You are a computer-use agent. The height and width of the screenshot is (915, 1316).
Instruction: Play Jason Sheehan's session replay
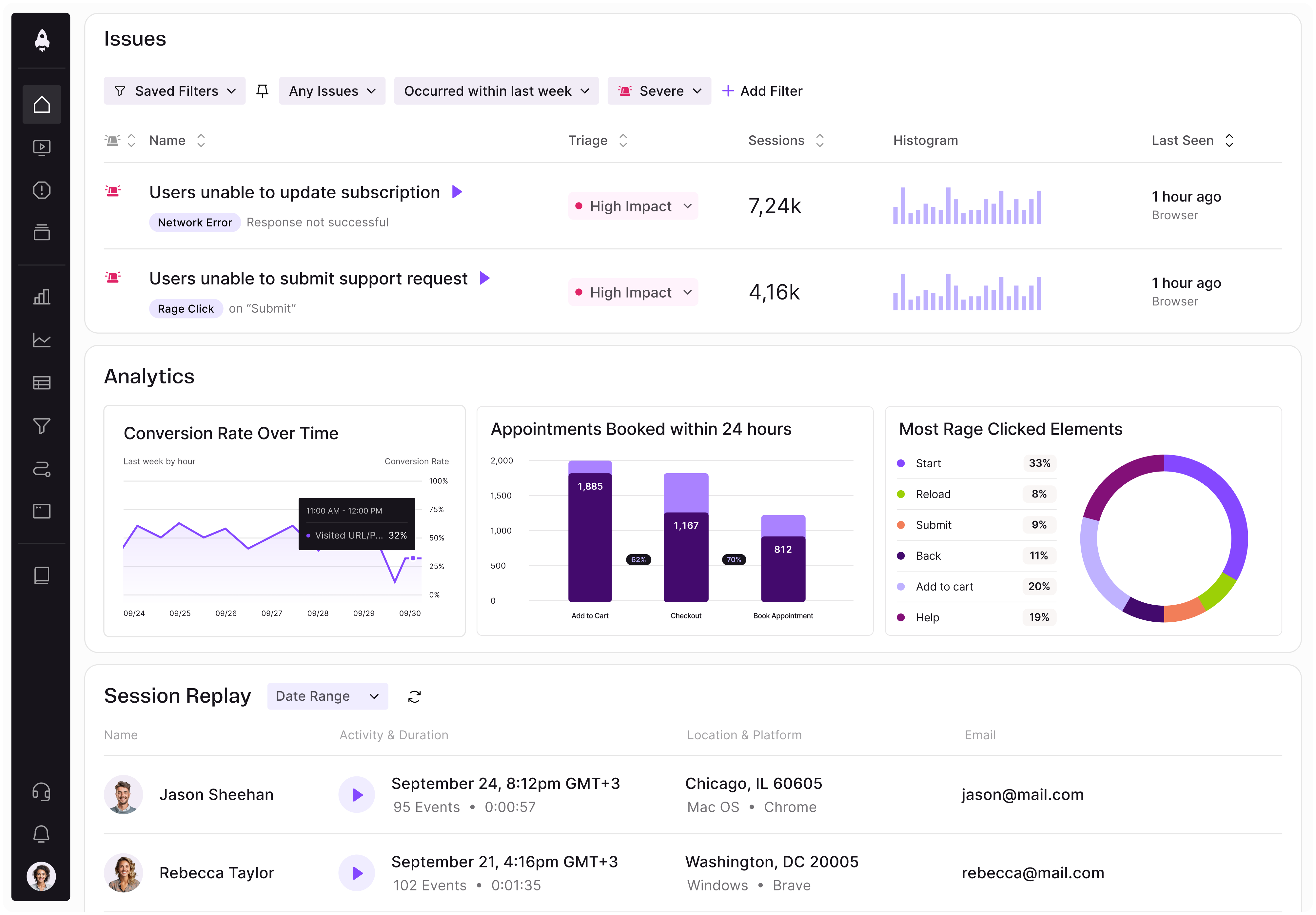click(x=357, y=795)
